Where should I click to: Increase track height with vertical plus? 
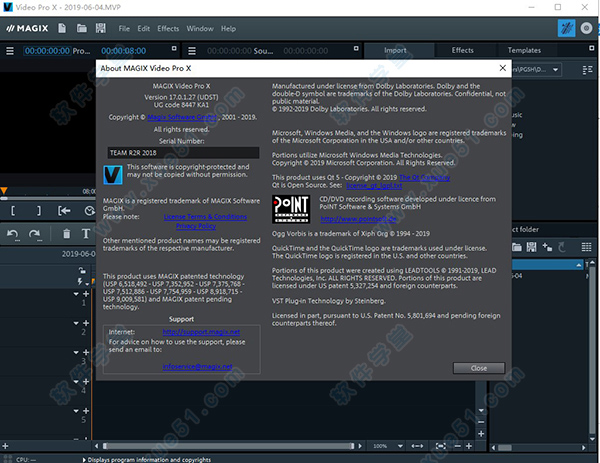[481, 434]
